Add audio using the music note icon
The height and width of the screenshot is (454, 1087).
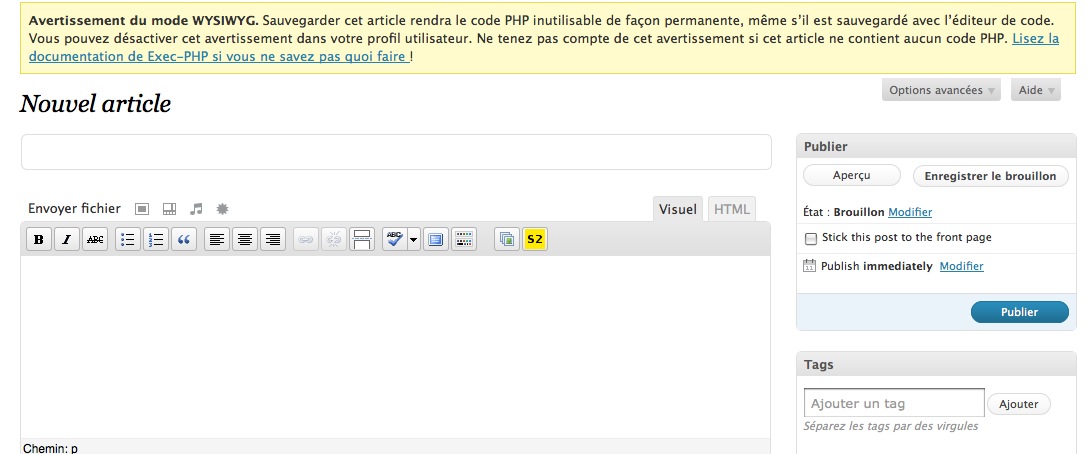coord(197,209)
